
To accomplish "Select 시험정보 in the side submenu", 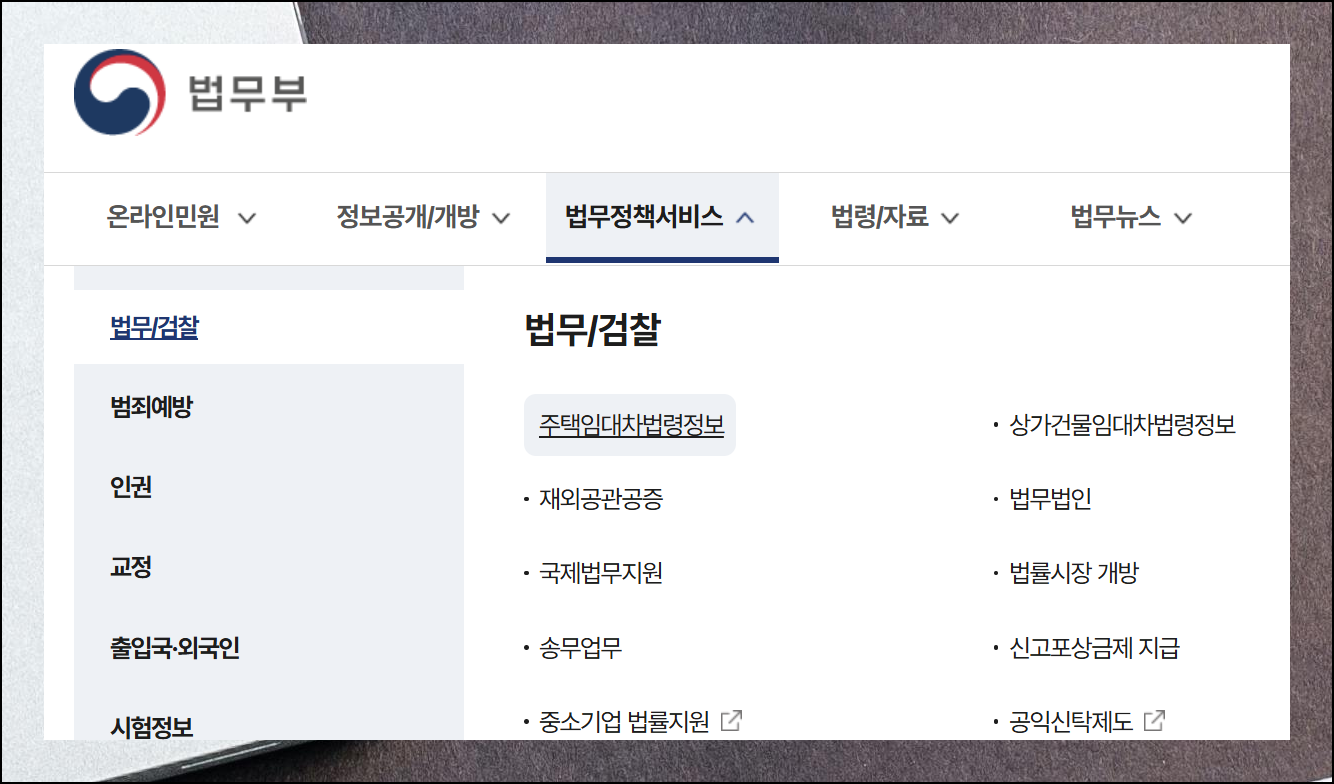I will click(151, 726).
